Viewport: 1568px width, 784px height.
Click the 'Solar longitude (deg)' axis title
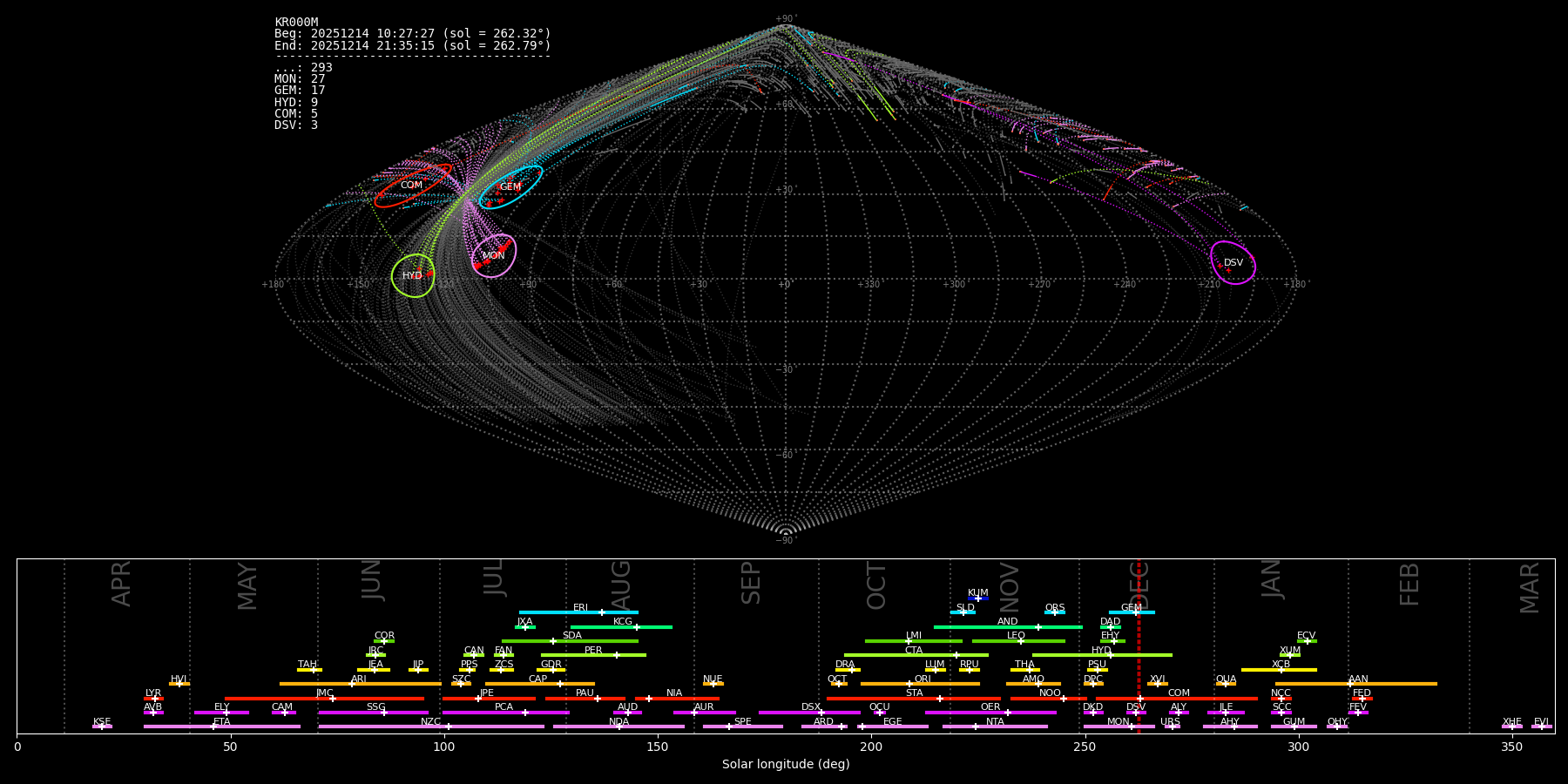(x=786, y=764)
